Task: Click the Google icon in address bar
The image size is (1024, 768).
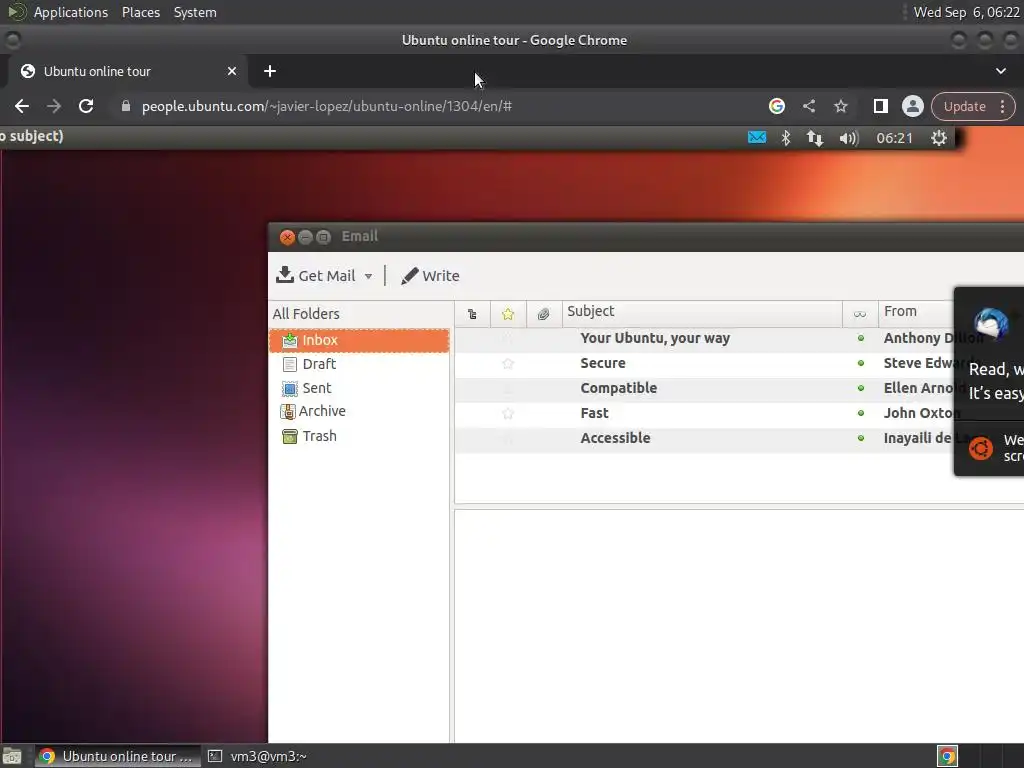Action: click(x=776, y=106)
